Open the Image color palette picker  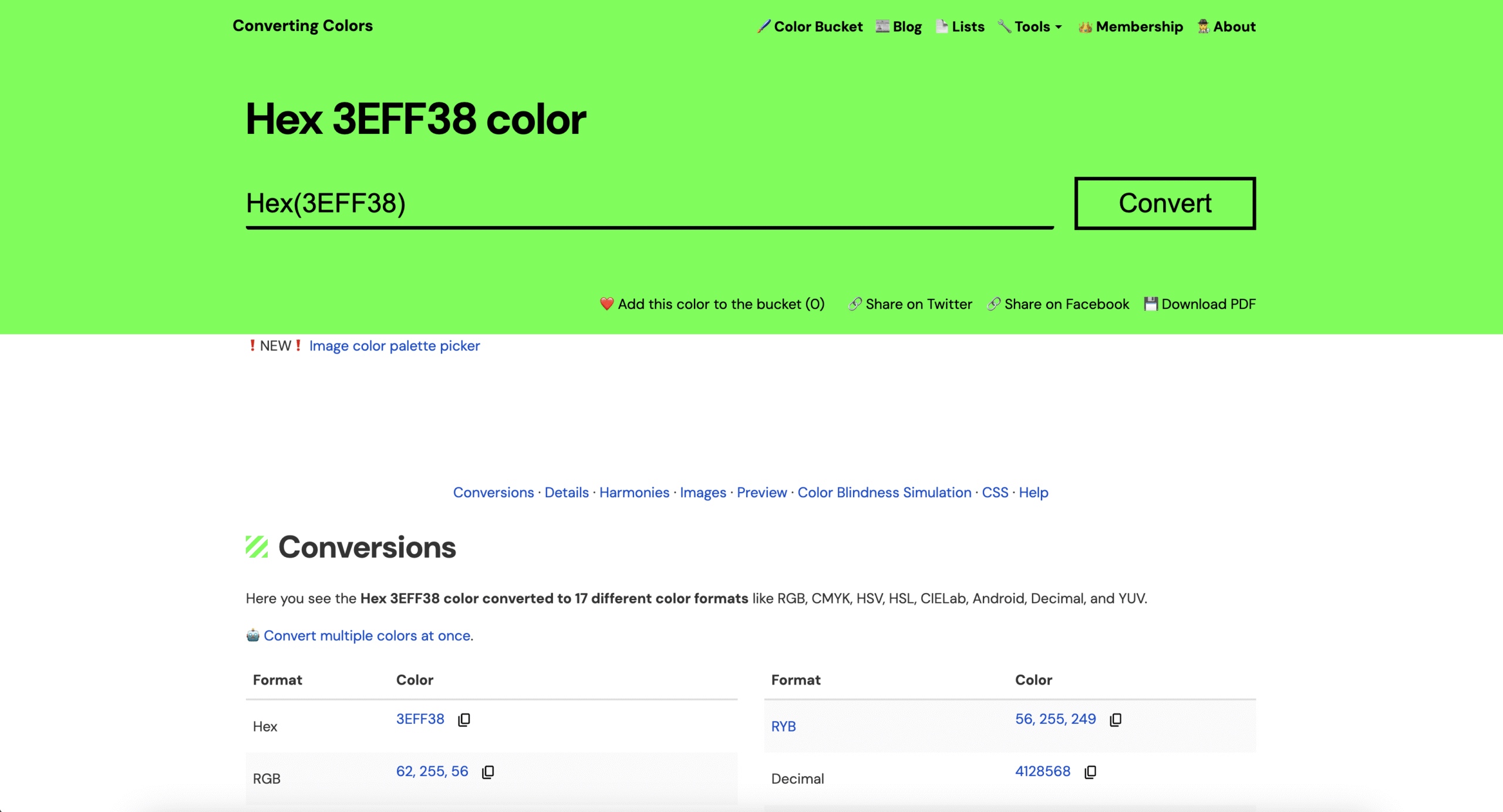[395, 345]
